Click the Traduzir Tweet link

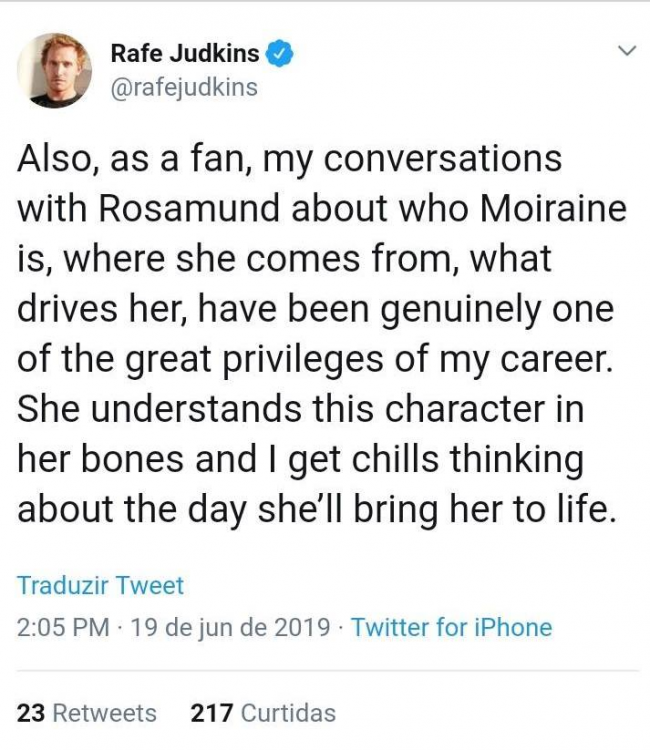[x=100, y=585]
